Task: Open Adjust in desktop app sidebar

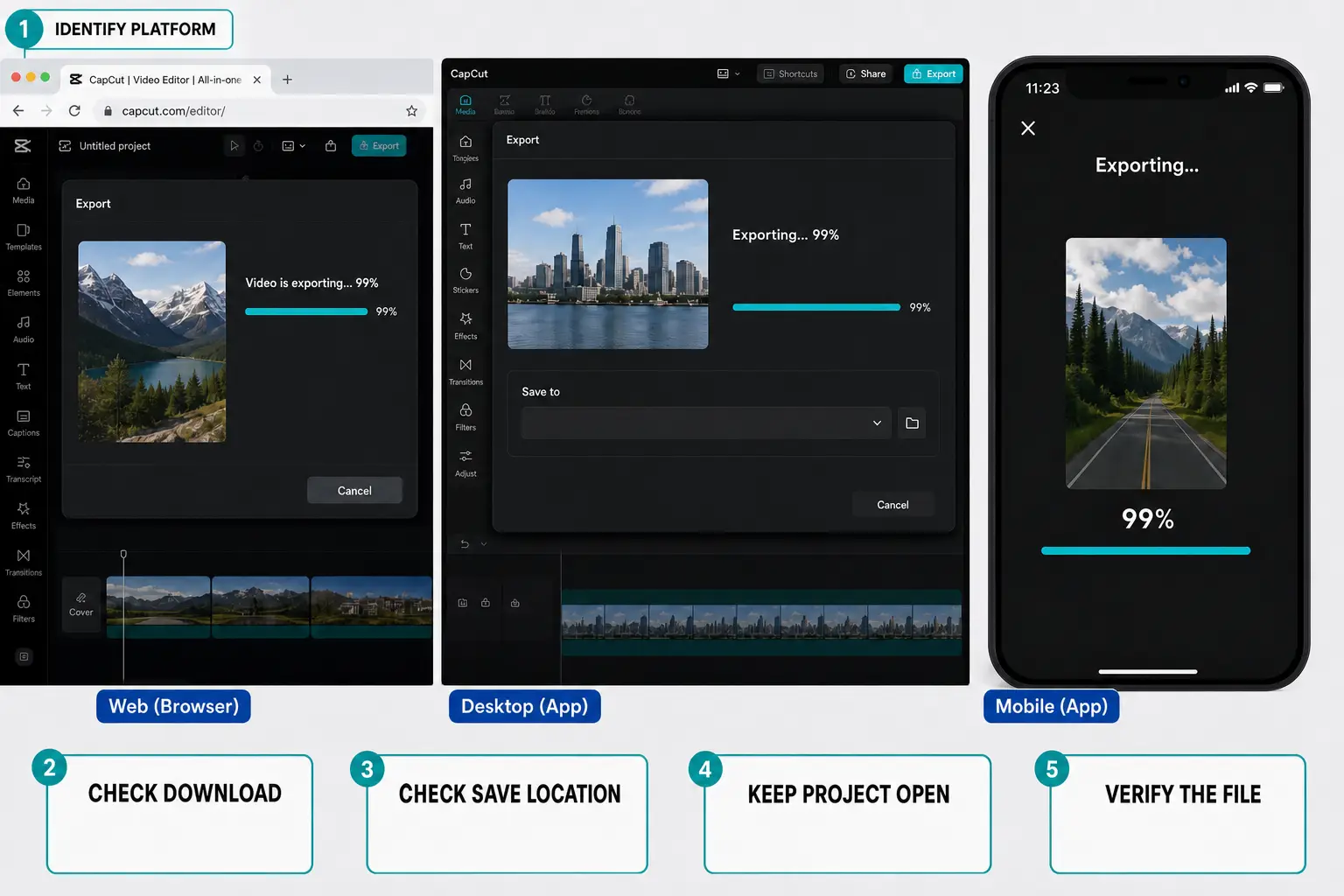Action: click(465, 464)
